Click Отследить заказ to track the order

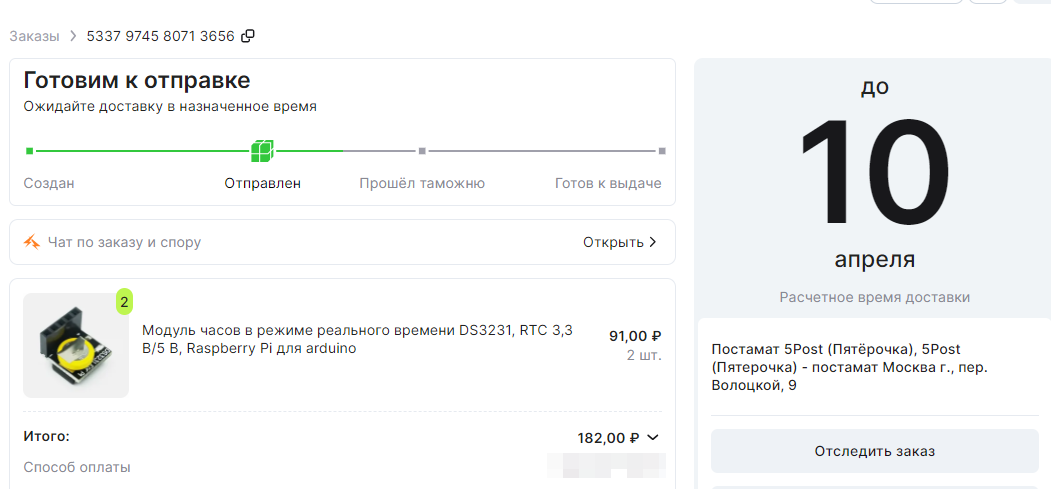click(x=875, y=451)
